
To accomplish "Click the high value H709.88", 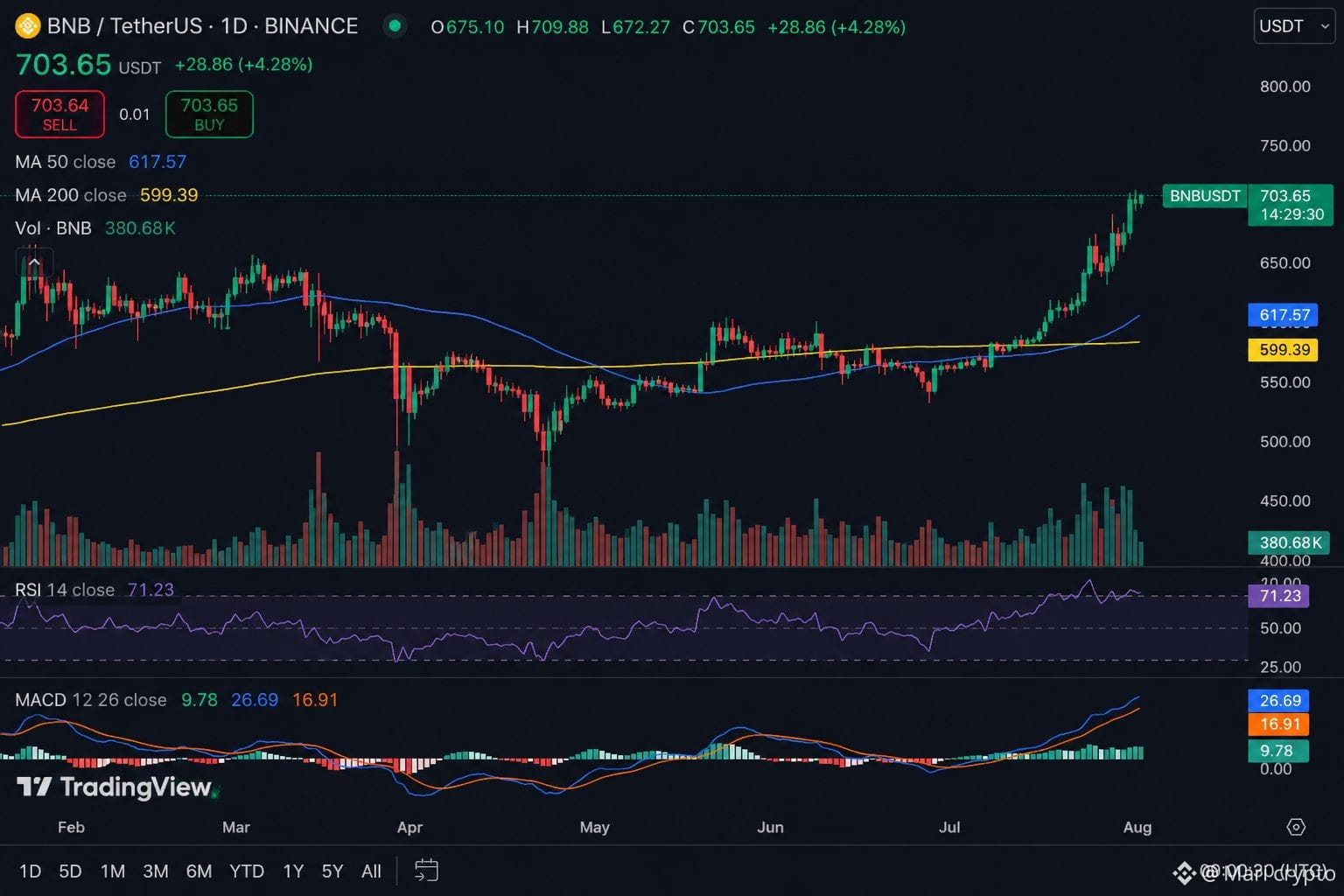I will pyautogui.click(x=552, y=27).
